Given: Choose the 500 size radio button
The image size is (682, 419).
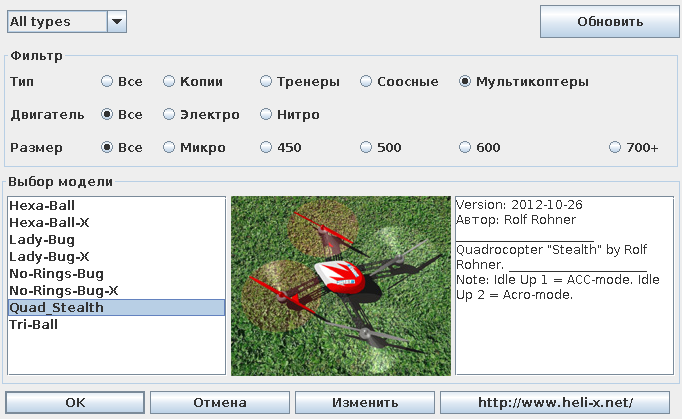Looking at the screenshot, I should [x=366, y=147].
